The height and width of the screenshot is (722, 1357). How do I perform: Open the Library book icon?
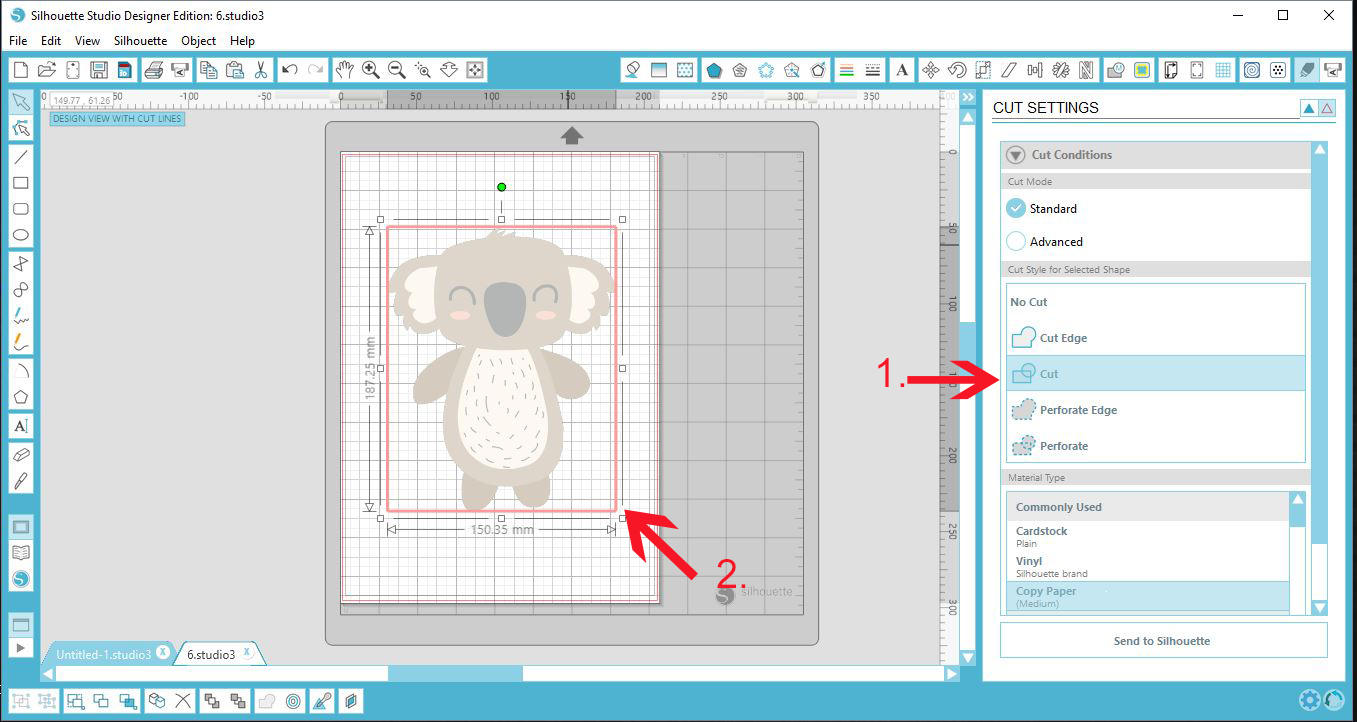(x=20, y=552)
